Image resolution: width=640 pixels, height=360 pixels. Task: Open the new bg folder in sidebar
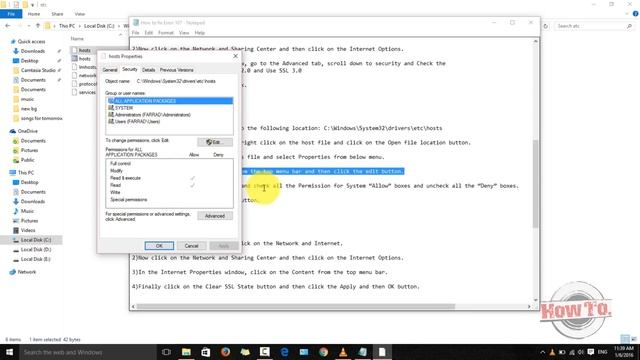[29, 109]
